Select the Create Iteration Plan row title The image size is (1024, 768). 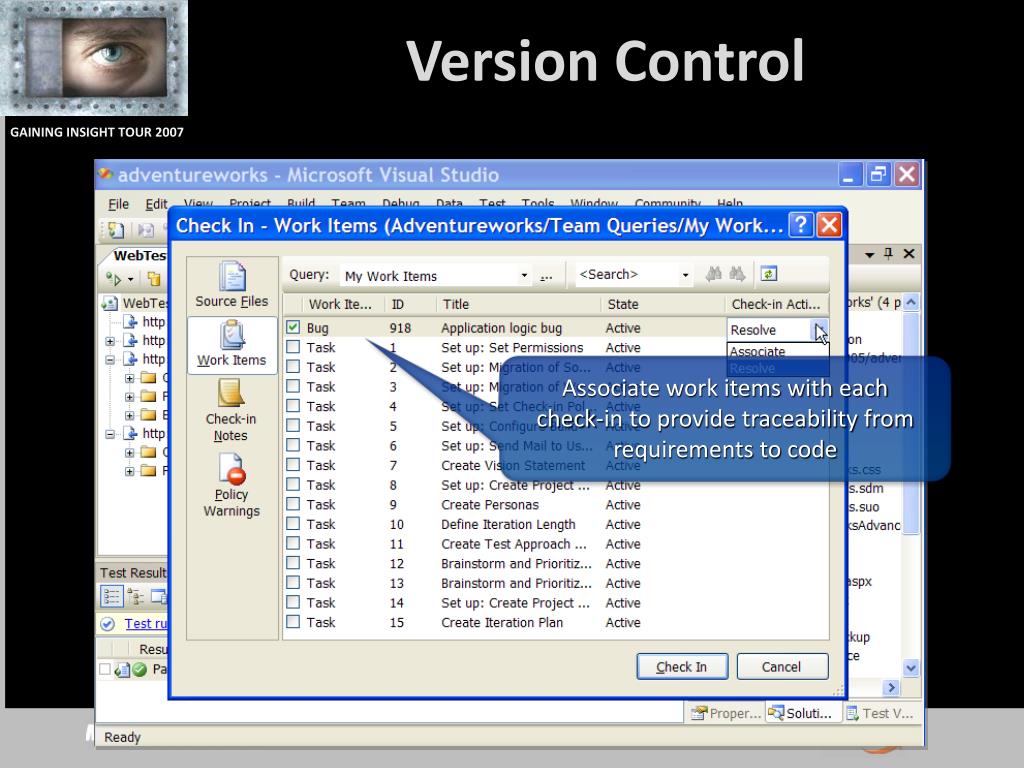point(502,622)
